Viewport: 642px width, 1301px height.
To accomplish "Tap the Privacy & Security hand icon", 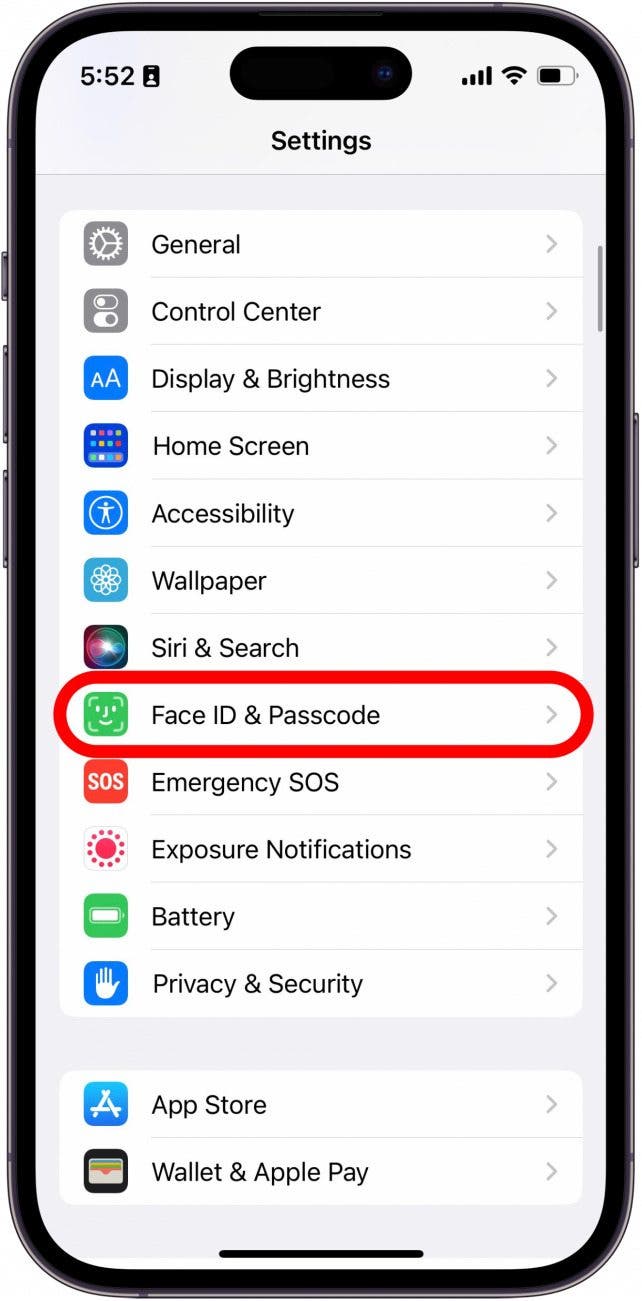I will click(105, 983).
